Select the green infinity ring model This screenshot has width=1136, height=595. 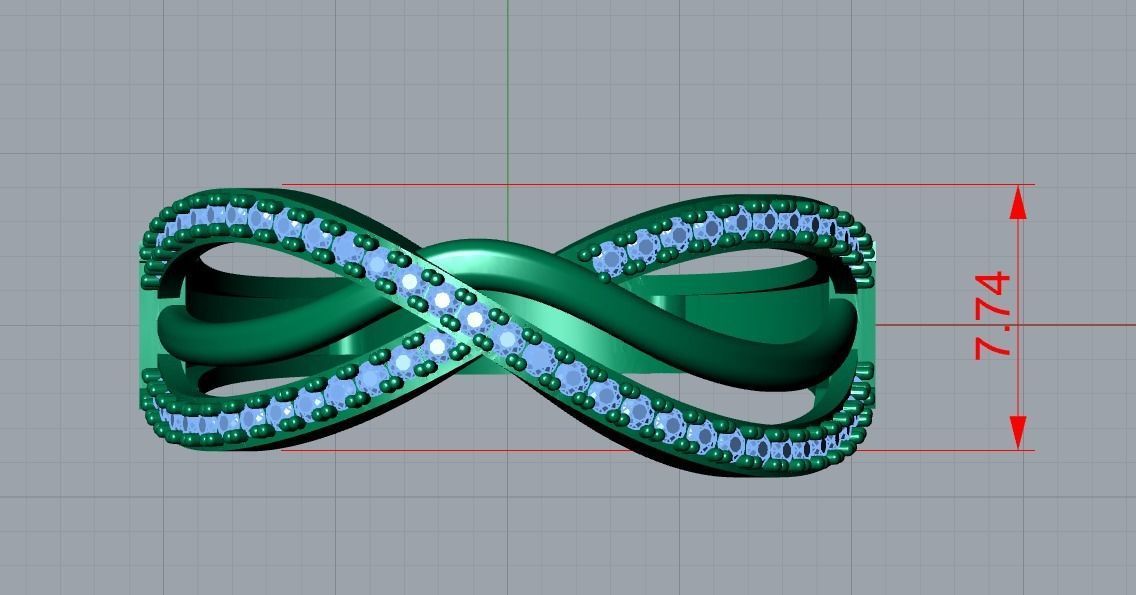point(507,333)
